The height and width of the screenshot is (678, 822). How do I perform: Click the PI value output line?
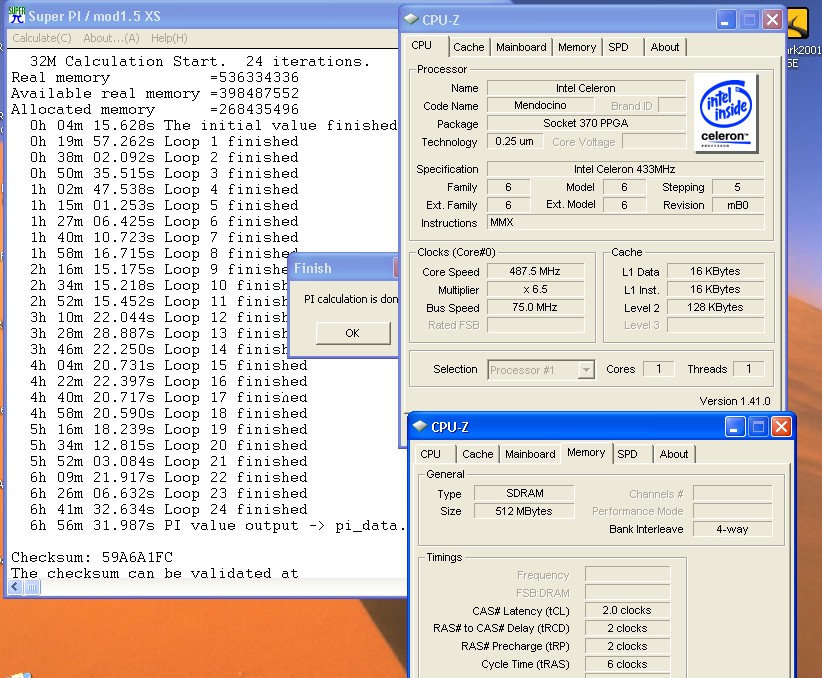pos(217,526)
